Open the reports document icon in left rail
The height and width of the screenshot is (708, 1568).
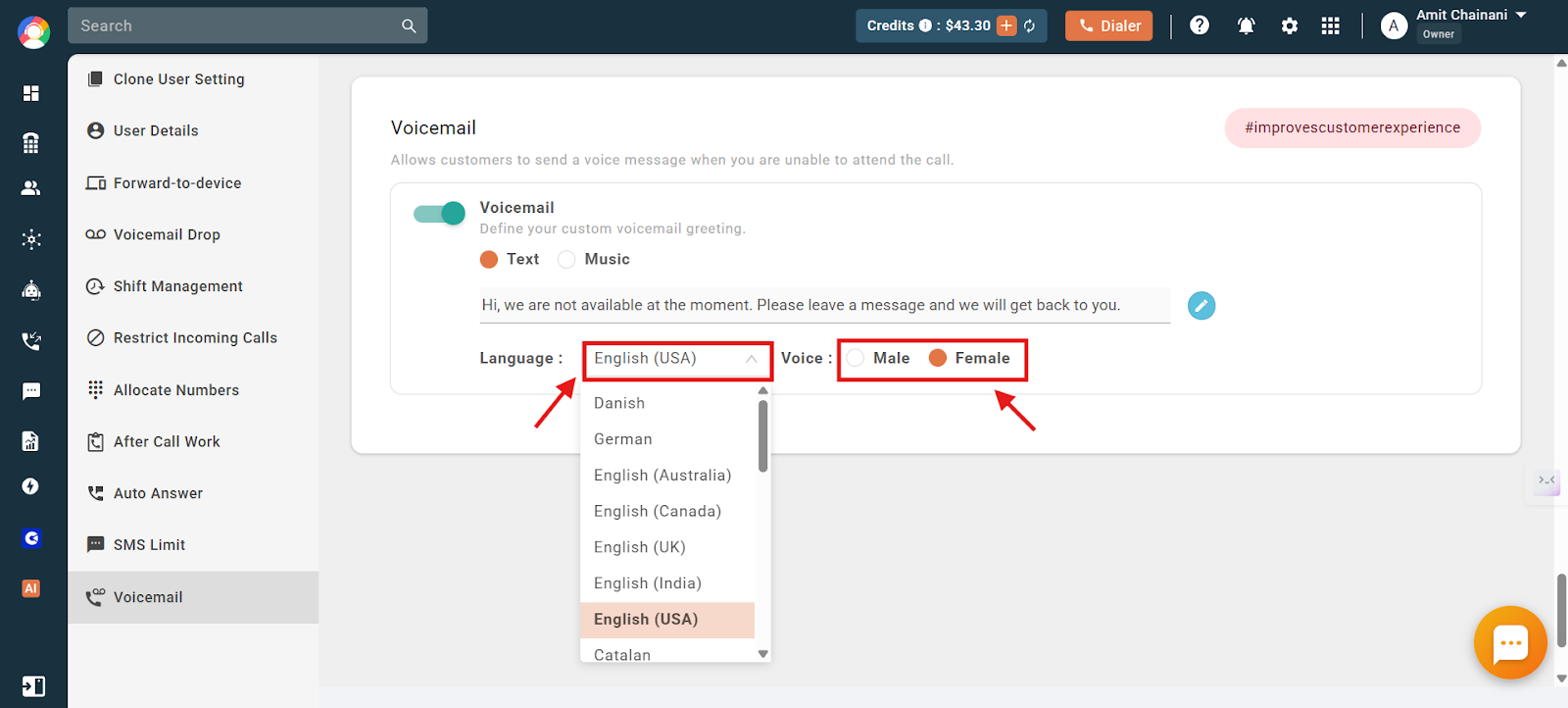pyautogui.click(x=31, y=441)
